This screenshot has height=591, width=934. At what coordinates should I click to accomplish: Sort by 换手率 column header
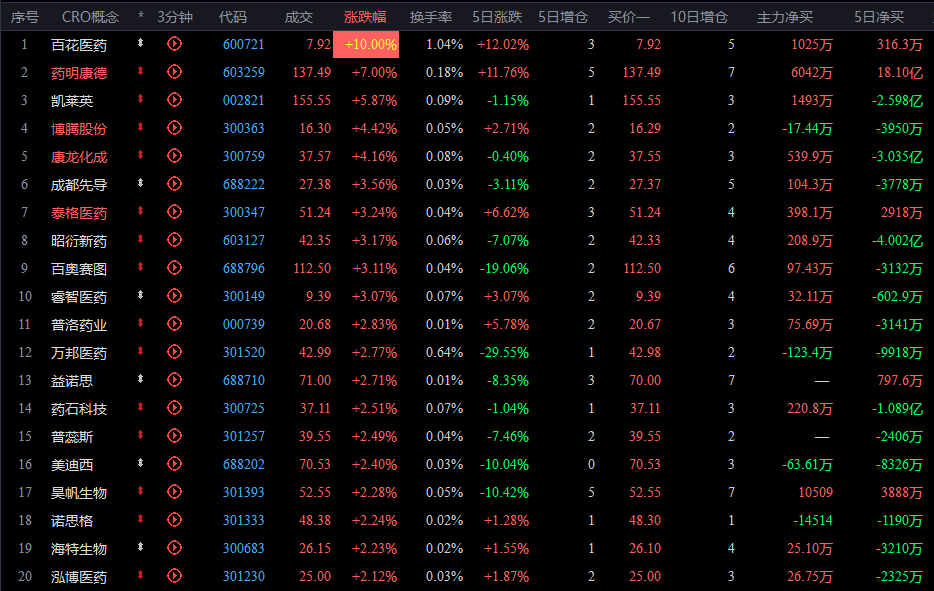point(431,17)
